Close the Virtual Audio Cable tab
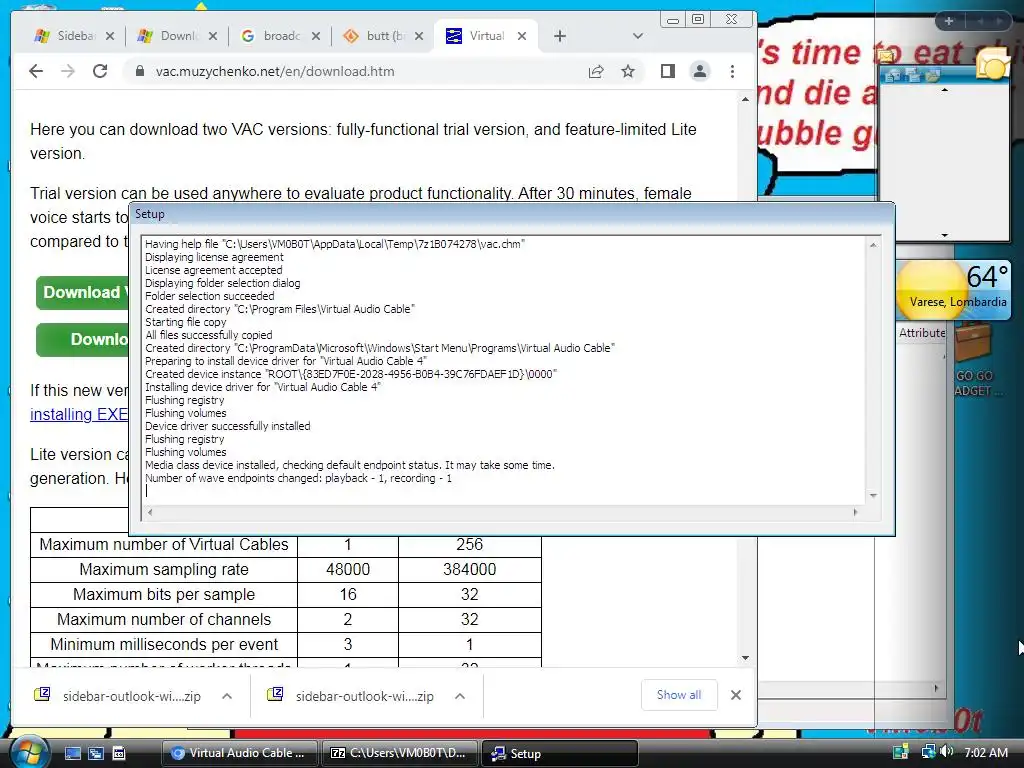The image size is (1024, 768). (522, 36)
